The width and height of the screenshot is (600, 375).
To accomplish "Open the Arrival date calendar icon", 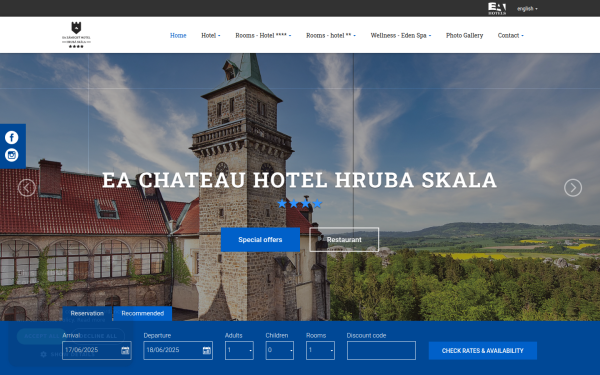I will [x=125, y=351].
